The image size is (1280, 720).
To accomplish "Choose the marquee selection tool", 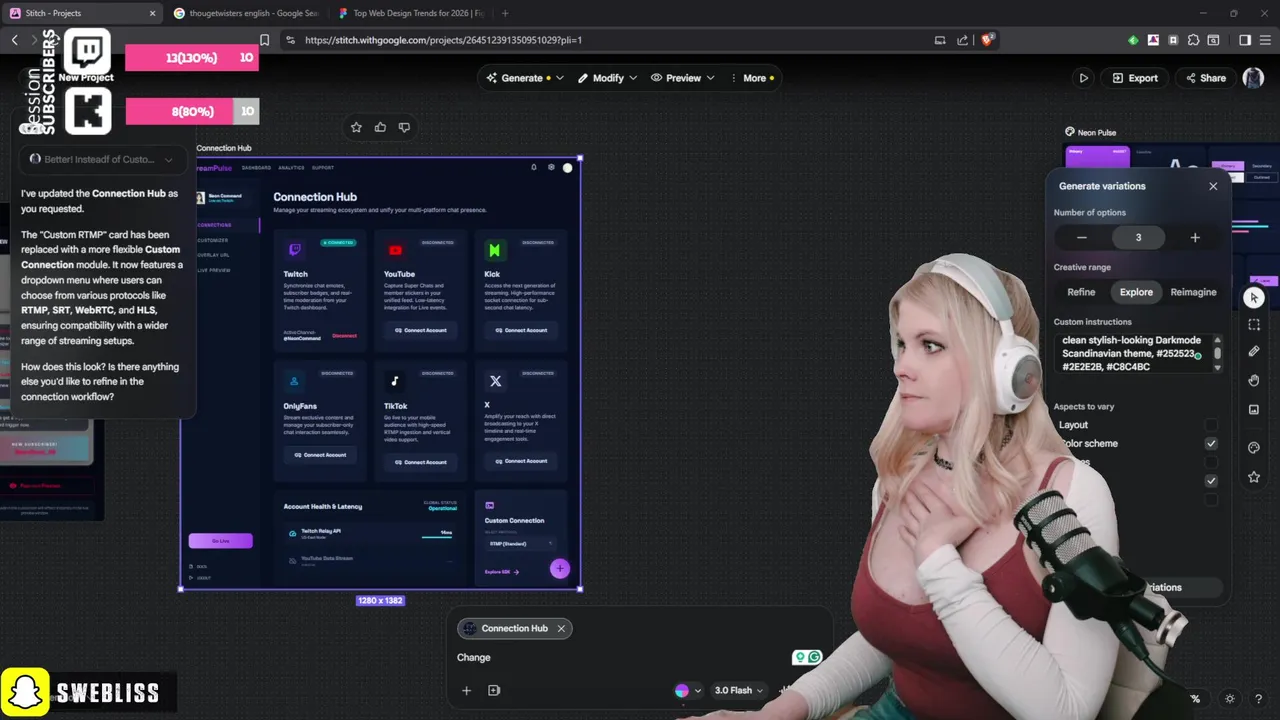I will point(1254,325).
